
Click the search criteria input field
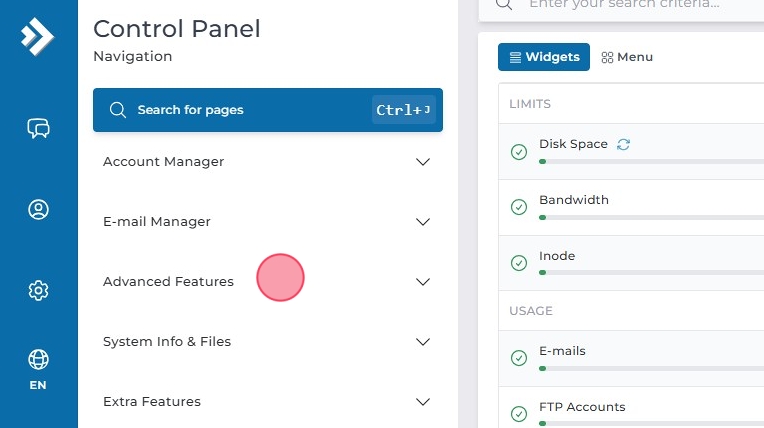tap(640, 4)
